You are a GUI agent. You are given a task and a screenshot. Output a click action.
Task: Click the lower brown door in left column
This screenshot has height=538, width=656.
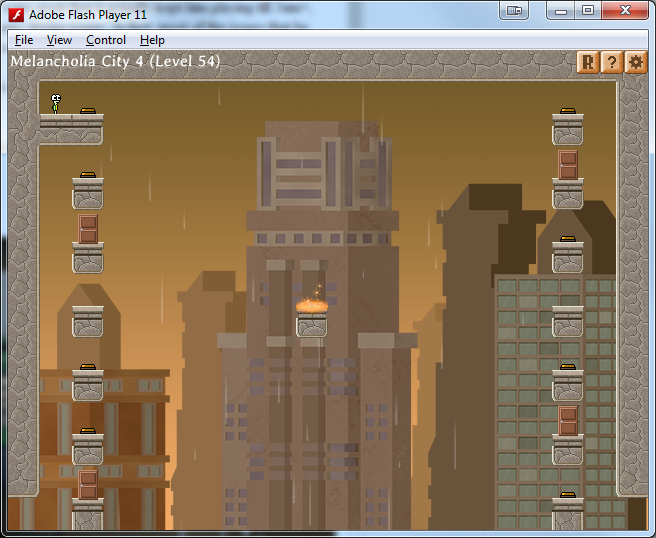tap(88, 484)
